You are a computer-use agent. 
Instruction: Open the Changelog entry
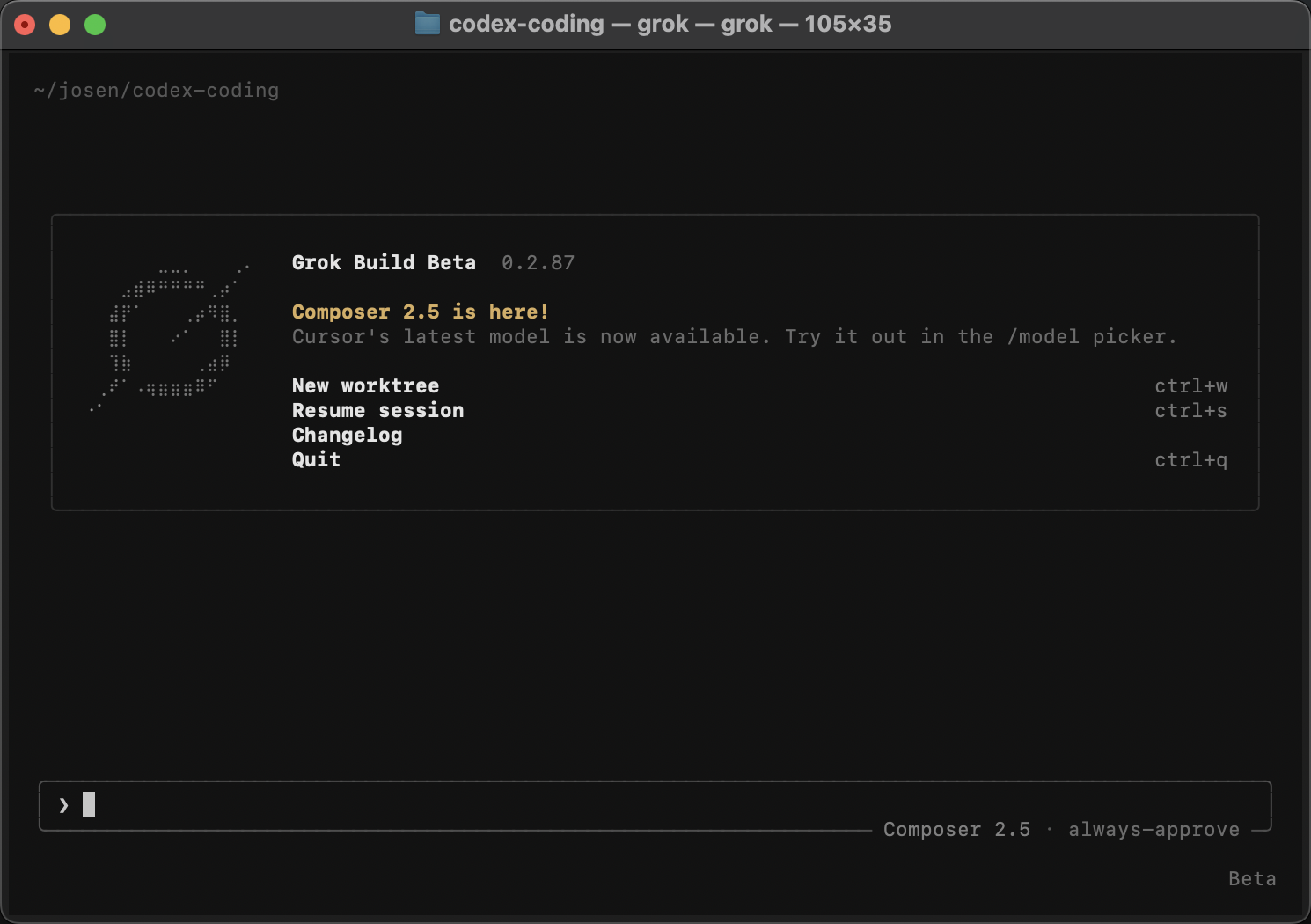[347, 436]
